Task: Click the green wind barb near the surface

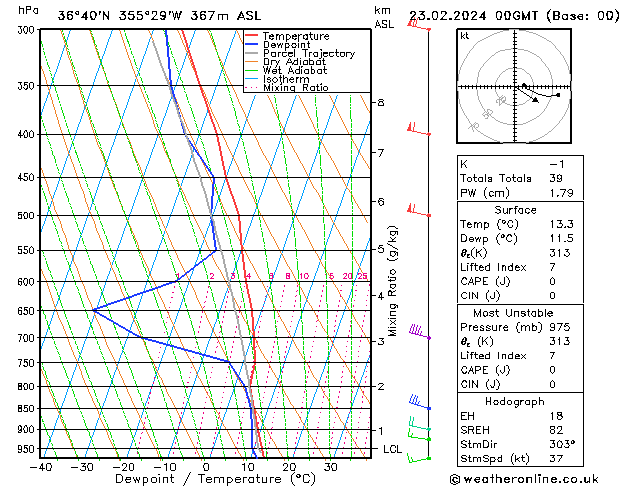Action: tap(418, 458)
